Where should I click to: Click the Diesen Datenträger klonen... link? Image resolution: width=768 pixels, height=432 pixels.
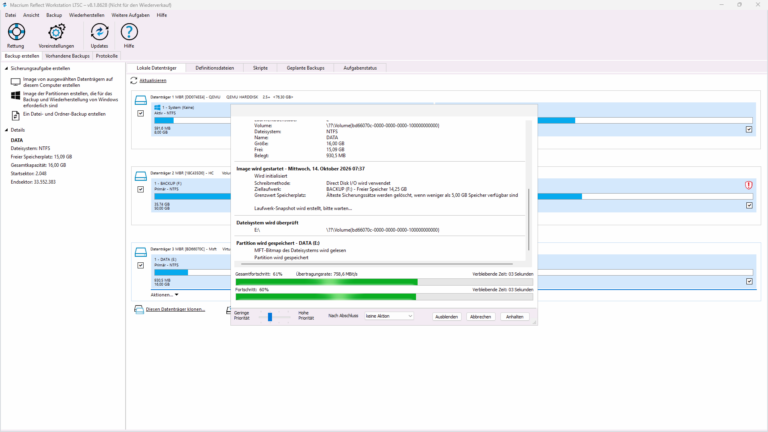coord(175,310)
